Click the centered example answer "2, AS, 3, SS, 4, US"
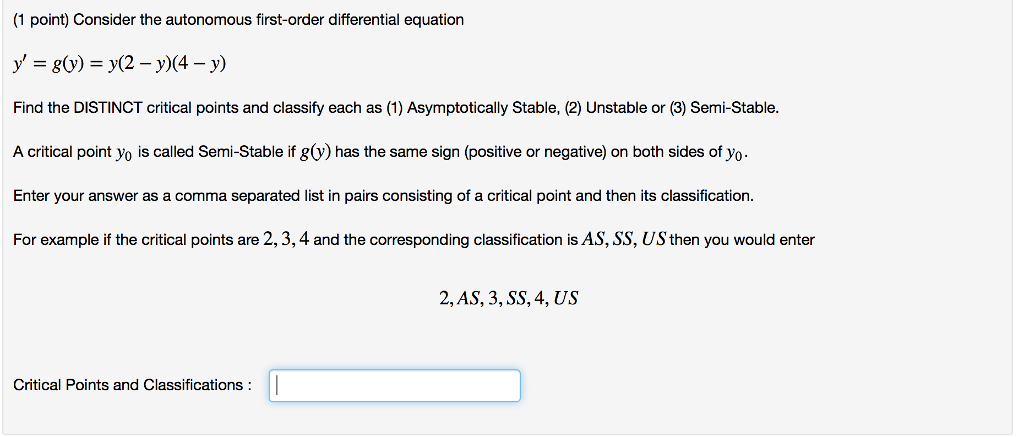 click(x=508, y=298)
